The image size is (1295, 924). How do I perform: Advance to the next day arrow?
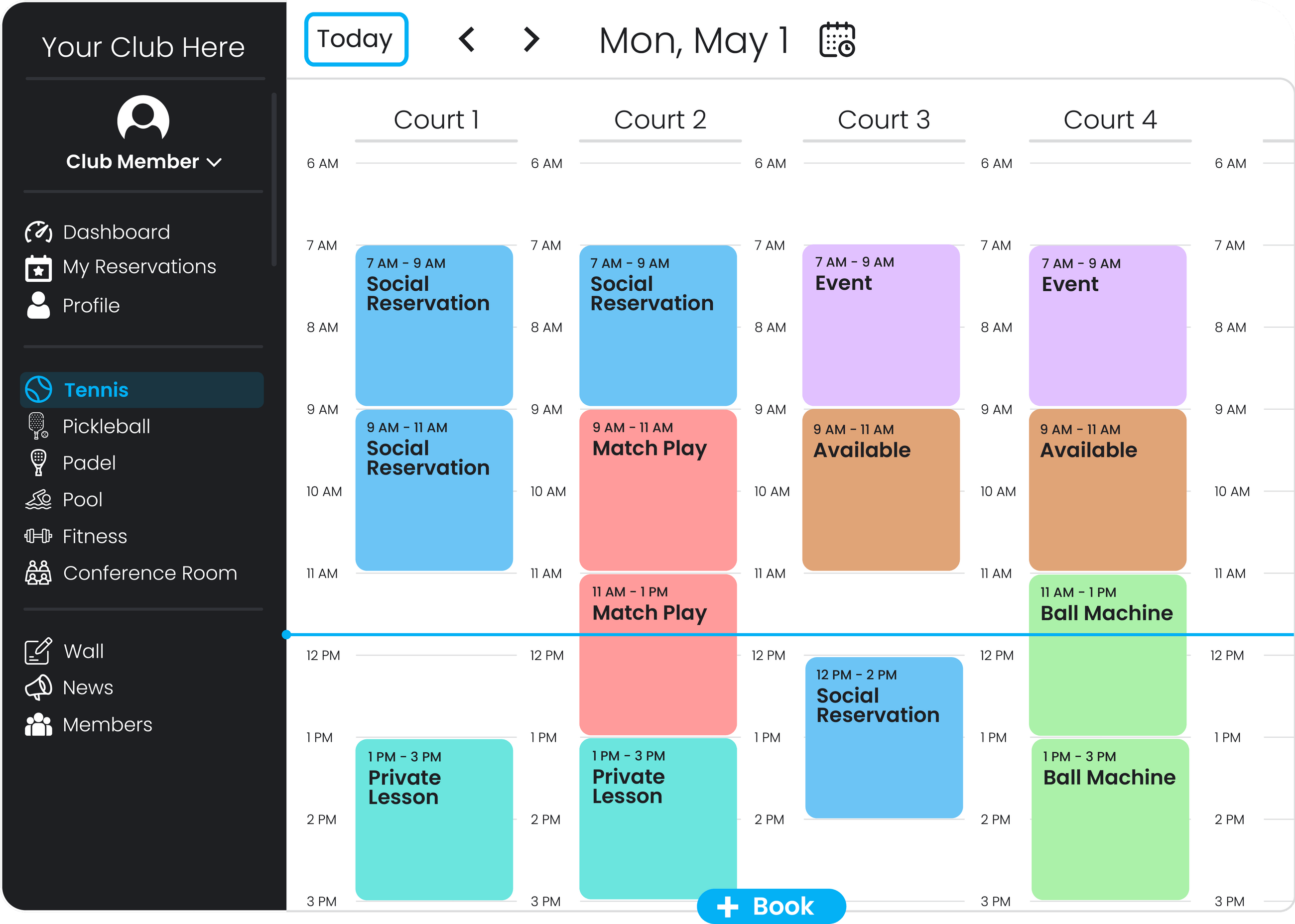click(531, 40)
